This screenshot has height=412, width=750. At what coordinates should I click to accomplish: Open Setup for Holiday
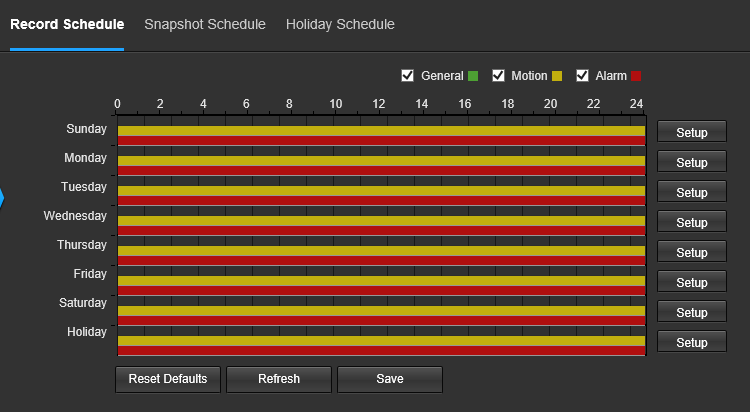click(x=692, y=342)
